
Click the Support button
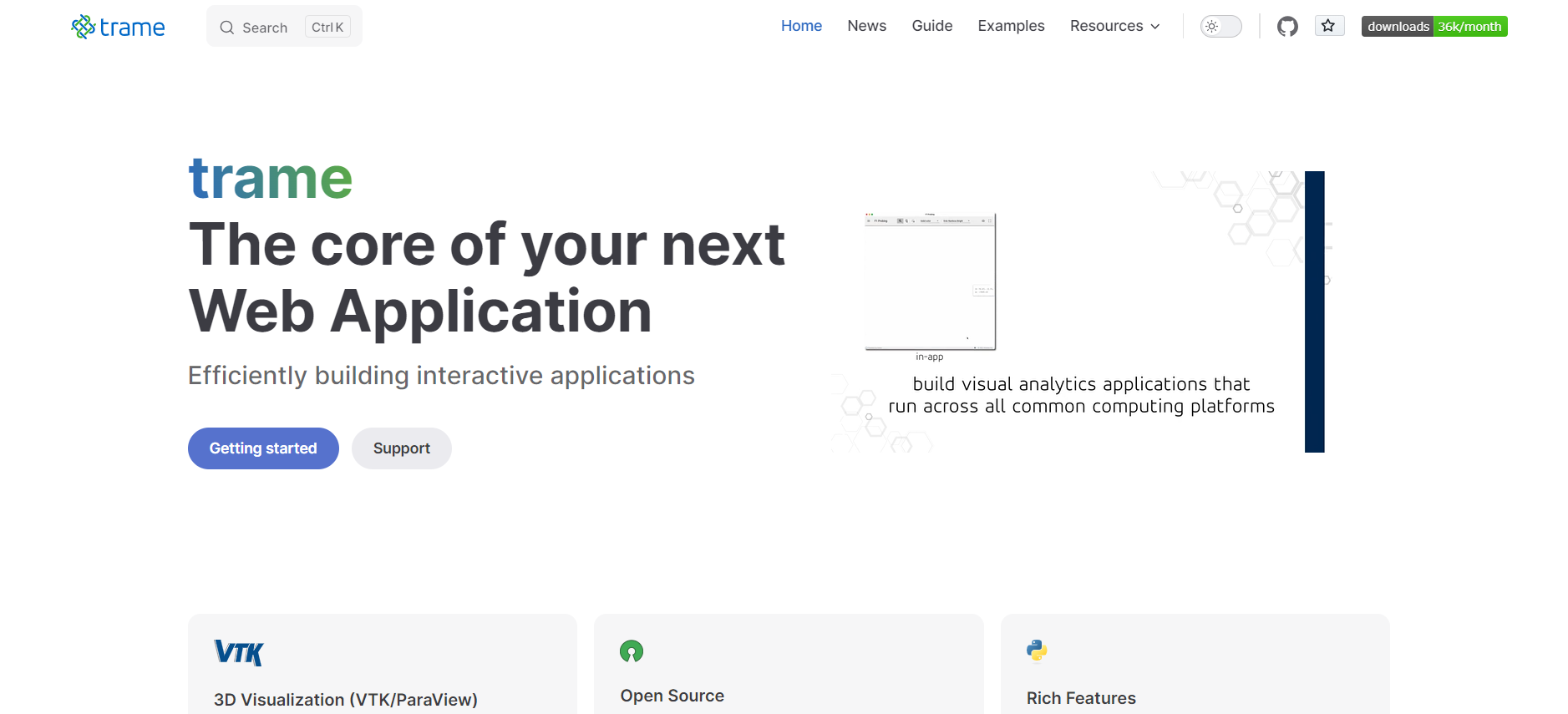(x=401, y=448)
